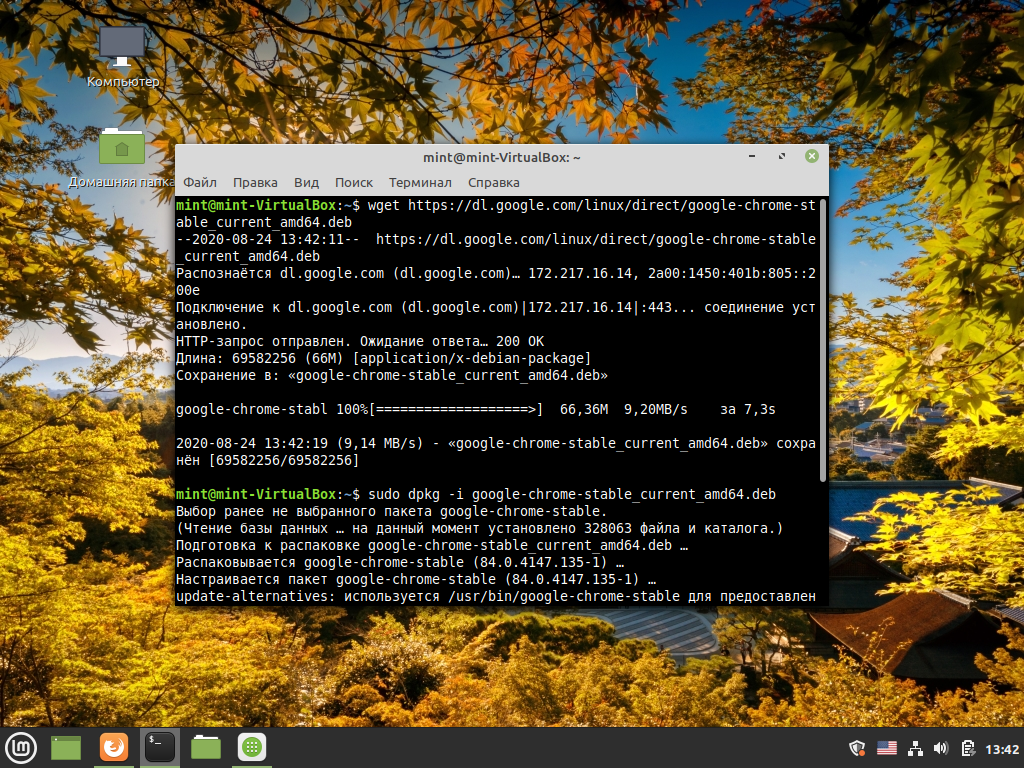Open the Правка menu

pyautogui.click(x=255, y=183)
